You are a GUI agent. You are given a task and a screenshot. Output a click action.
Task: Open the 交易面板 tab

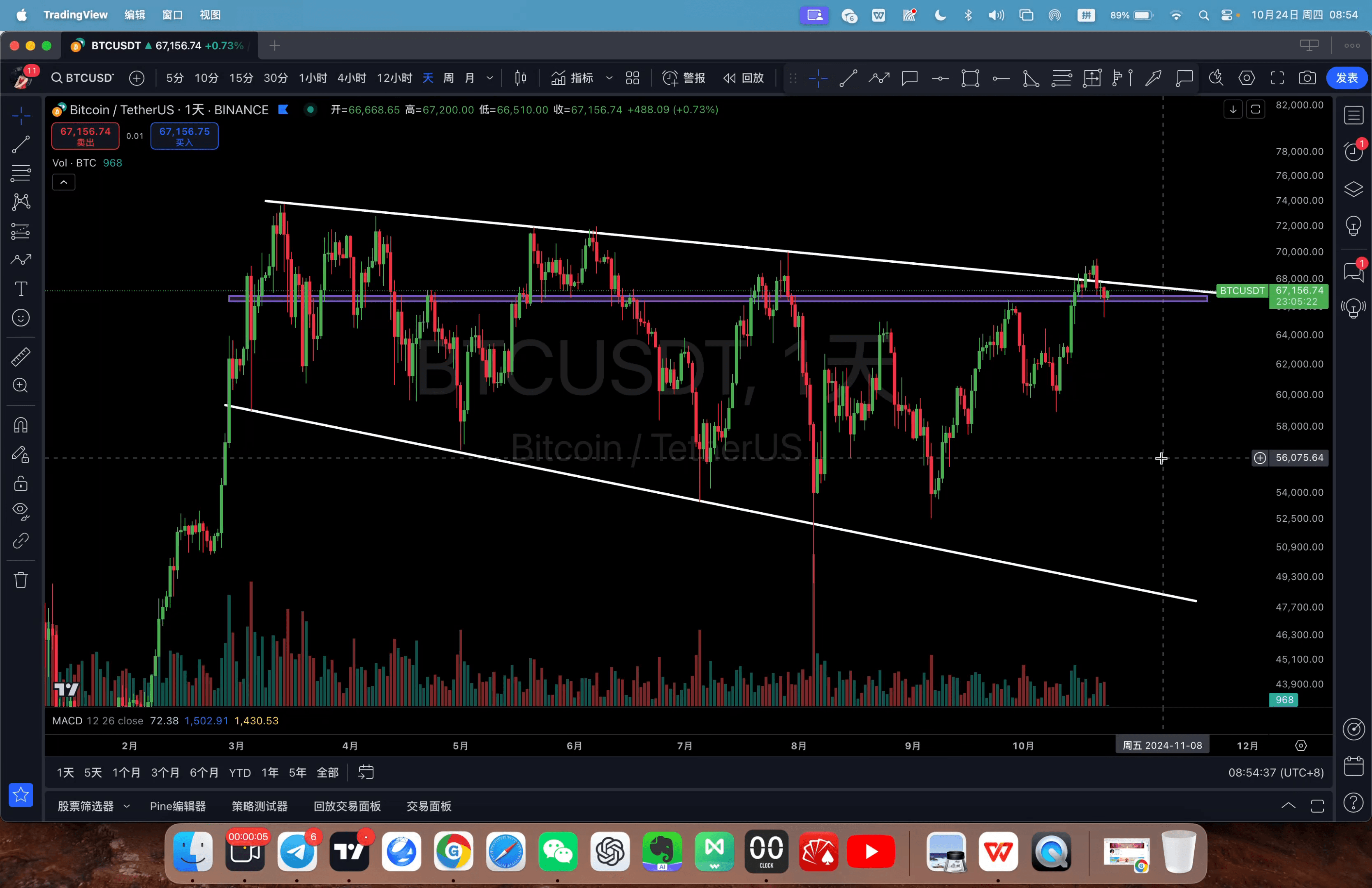click(x=429, y=806)
